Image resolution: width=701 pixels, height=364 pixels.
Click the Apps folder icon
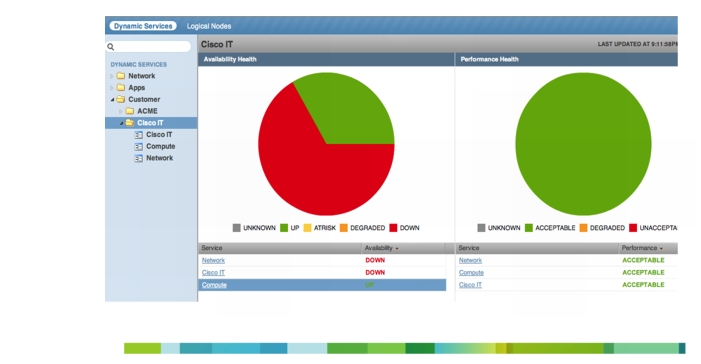[x=121, y=87]
